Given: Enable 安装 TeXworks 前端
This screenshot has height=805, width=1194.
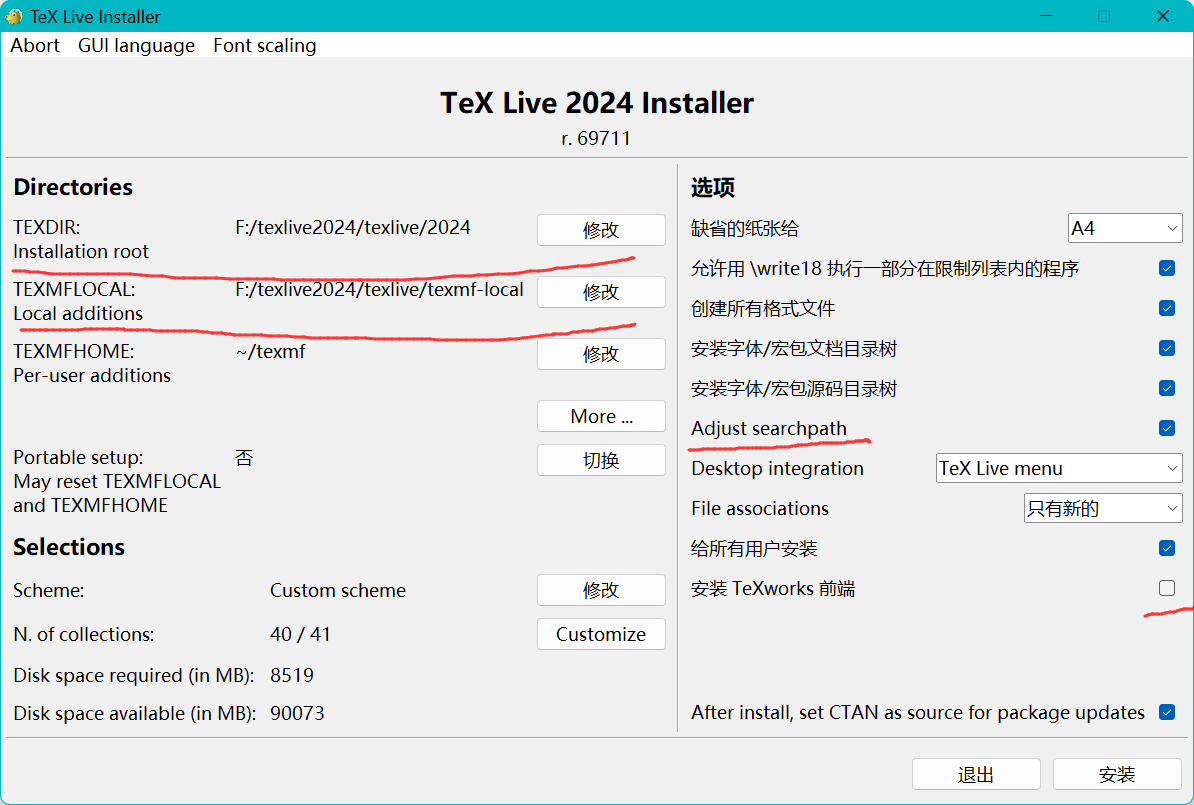Looking at the screenshot, I should tap(1166, 588).
